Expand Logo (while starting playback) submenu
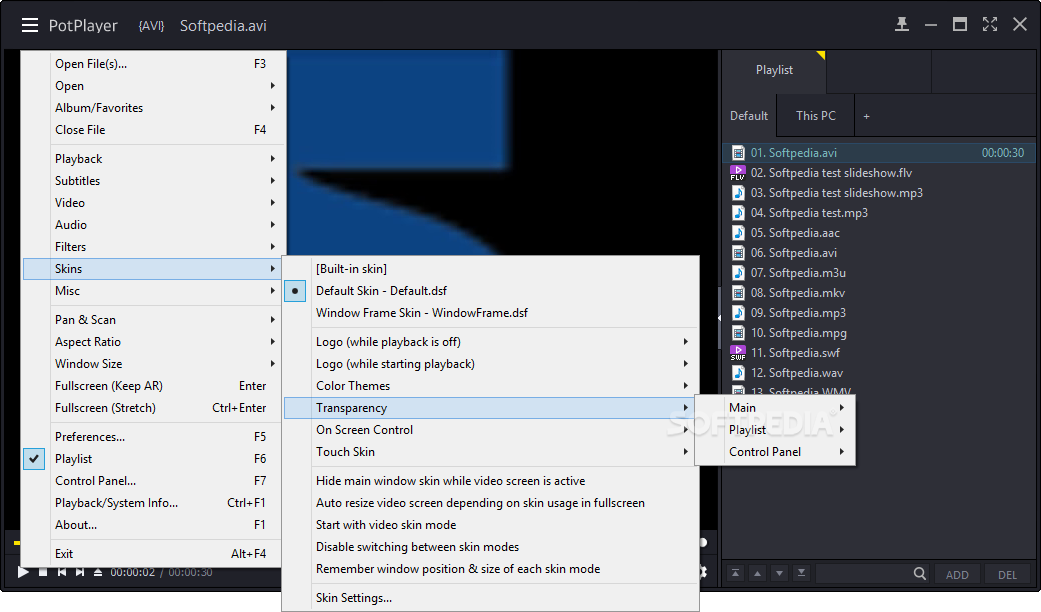This screenshot has height=612, width=1041. 491,364
